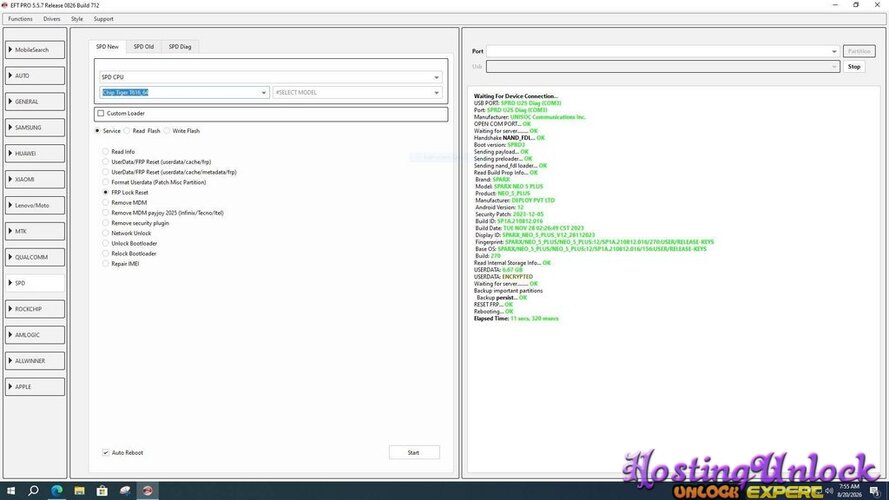Image resolution: width=889 pixels, height=500 pixels.
Task: Open the GENERAL sidebar section
Action: pos(35,101)
